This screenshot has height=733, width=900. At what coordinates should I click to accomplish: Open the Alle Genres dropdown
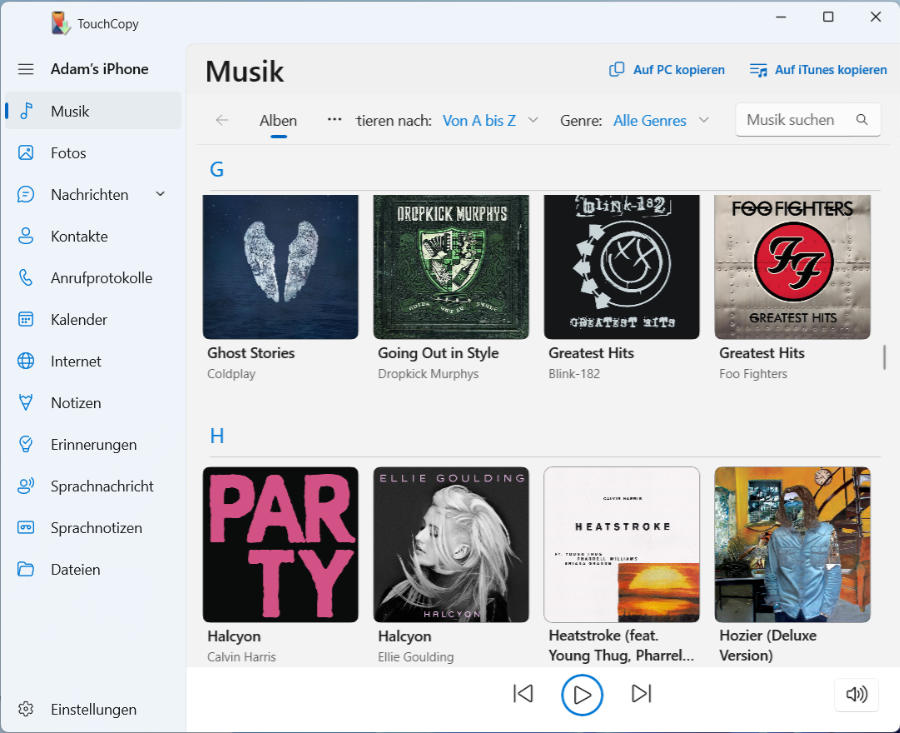pos(661,121)
